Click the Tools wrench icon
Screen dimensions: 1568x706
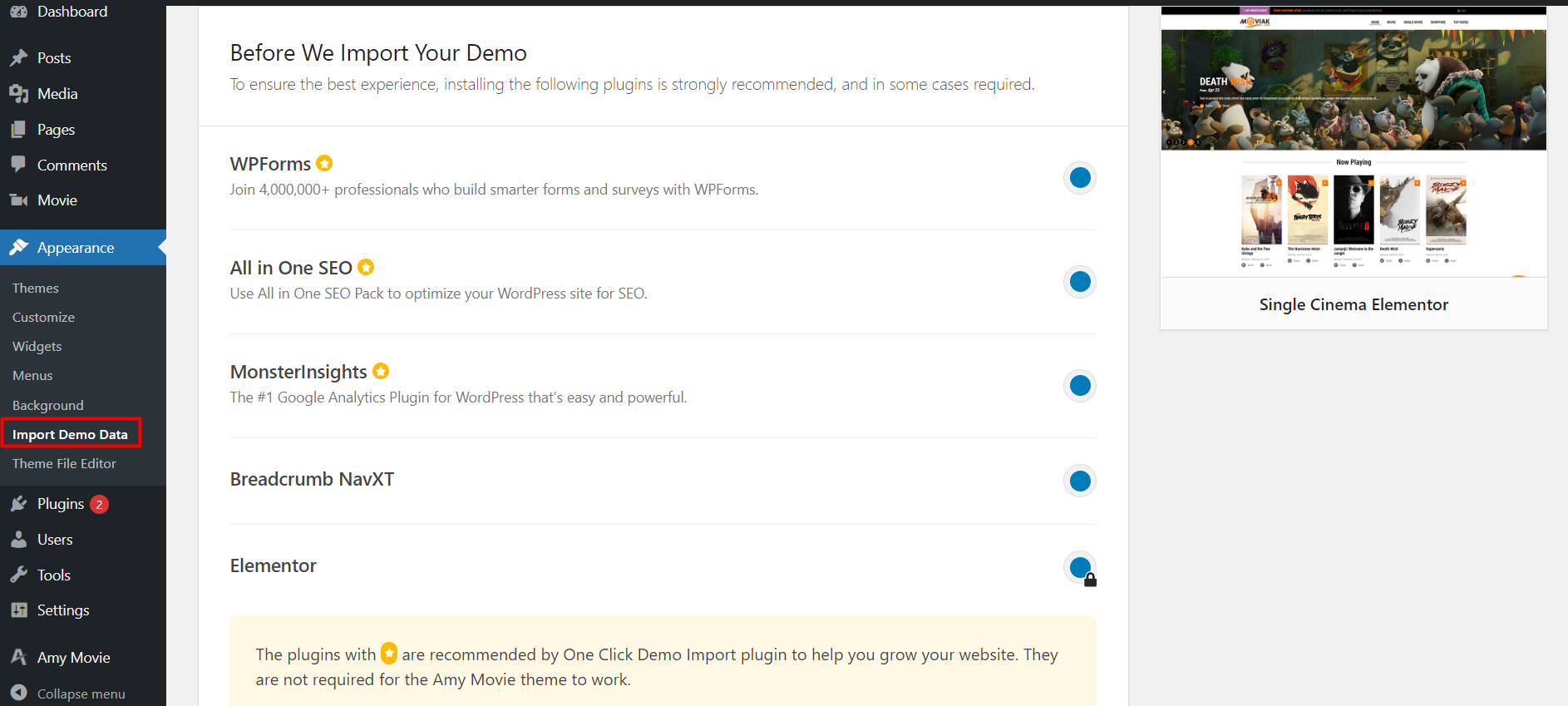coord(18,575)
